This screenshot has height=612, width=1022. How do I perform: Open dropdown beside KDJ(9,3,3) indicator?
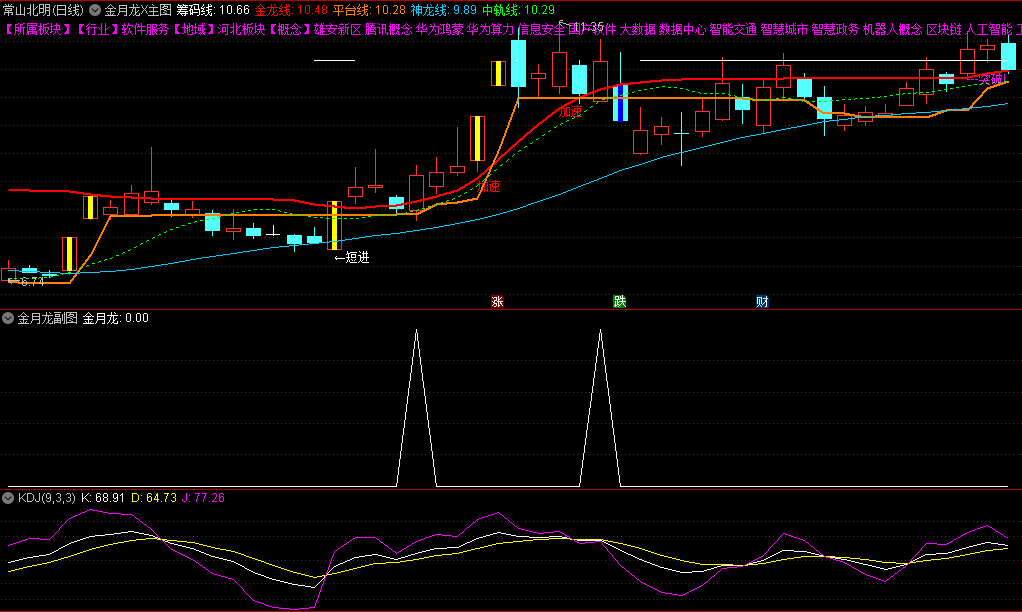click(x=8, y=498)
